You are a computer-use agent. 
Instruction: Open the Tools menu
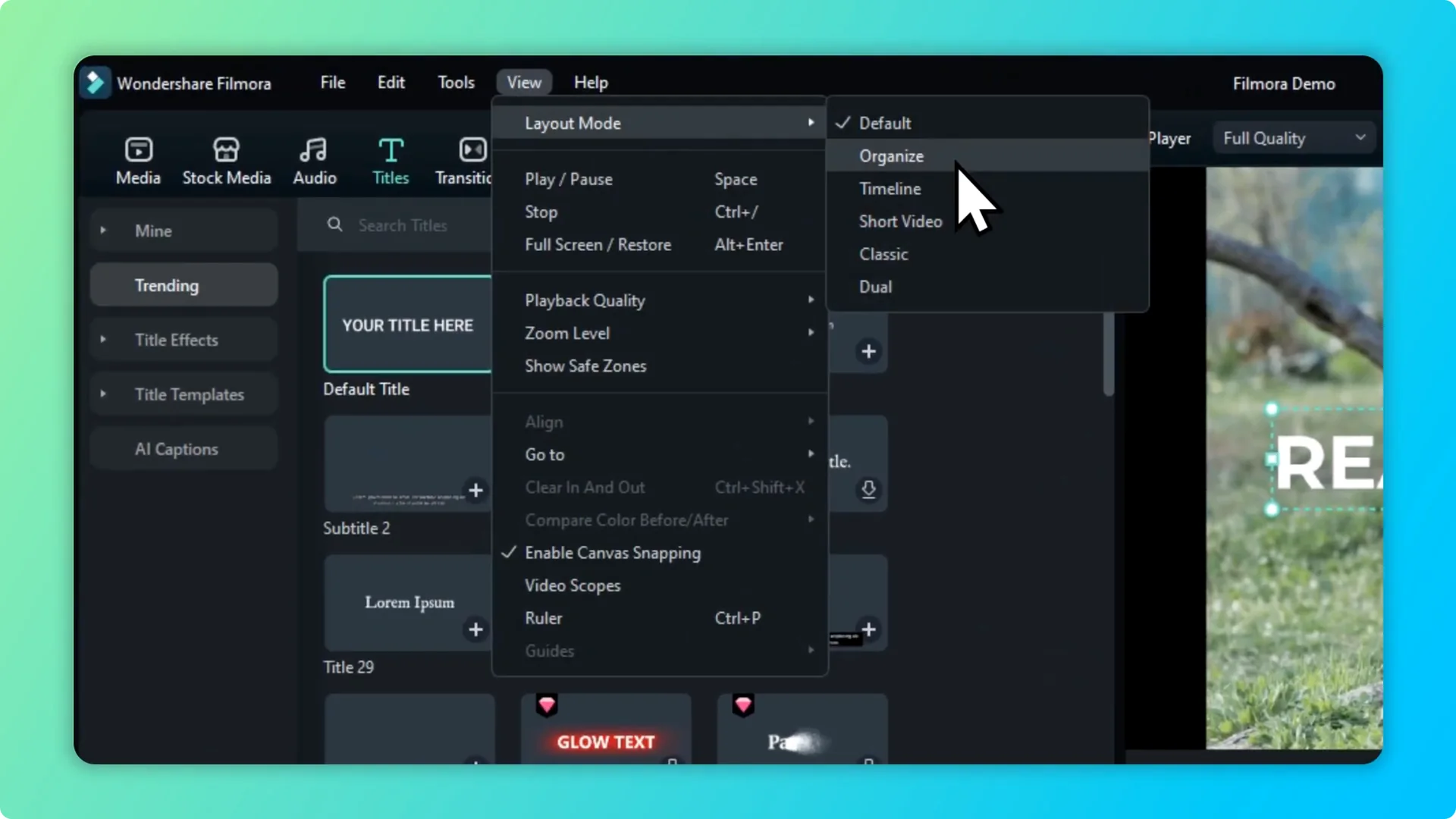click(456, 82)
